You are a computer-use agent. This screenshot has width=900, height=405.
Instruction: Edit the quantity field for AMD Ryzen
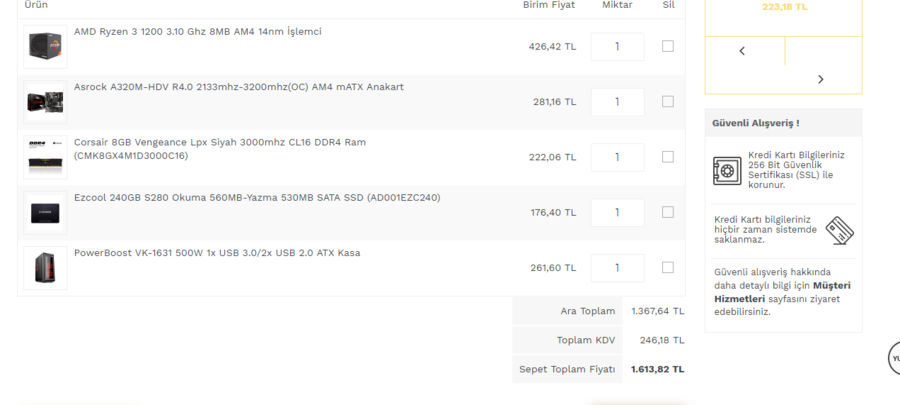tap(617, 46)
